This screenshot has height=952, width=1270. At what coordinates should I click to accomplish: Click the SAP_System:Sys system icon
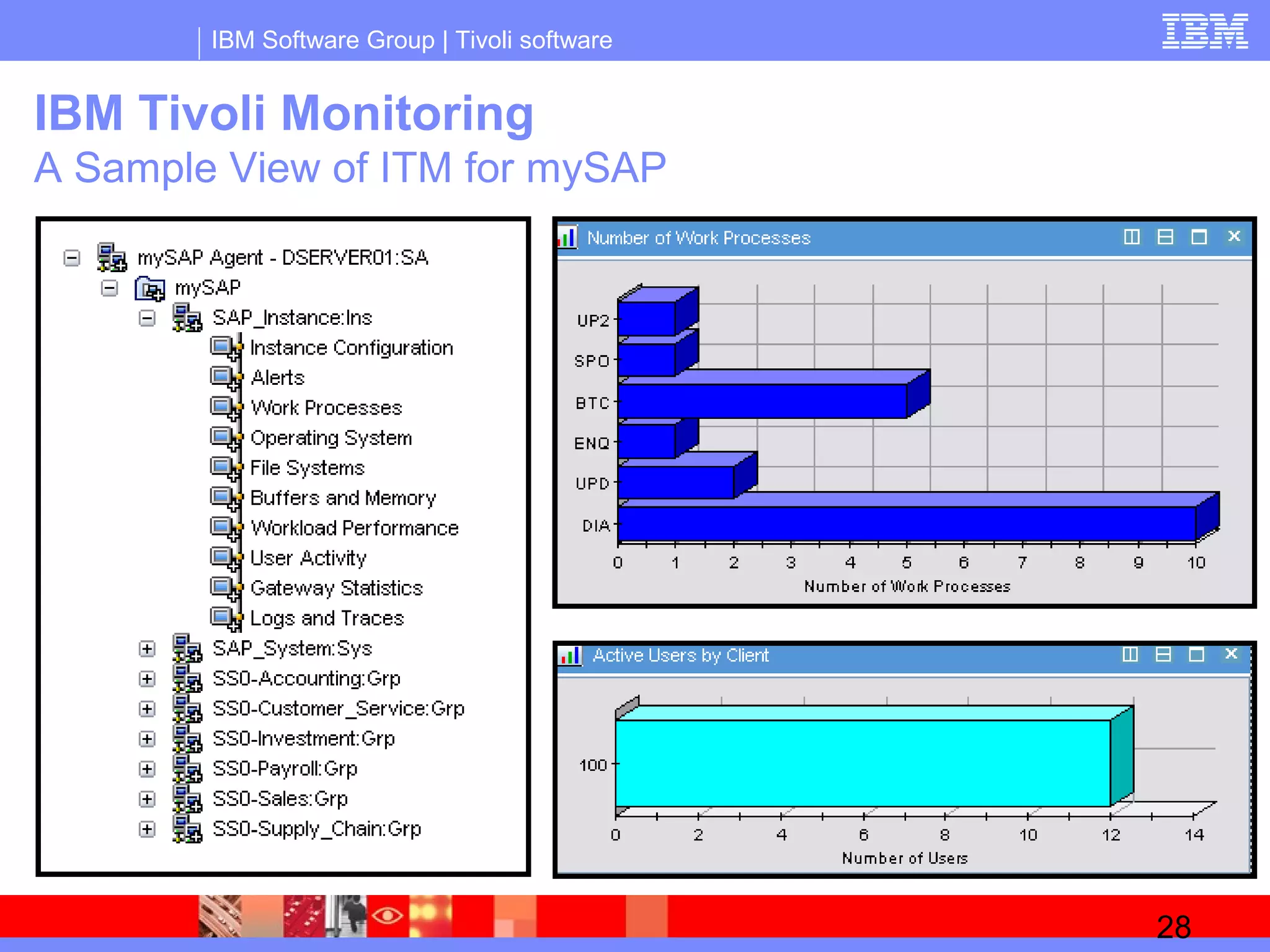[187, 648]
